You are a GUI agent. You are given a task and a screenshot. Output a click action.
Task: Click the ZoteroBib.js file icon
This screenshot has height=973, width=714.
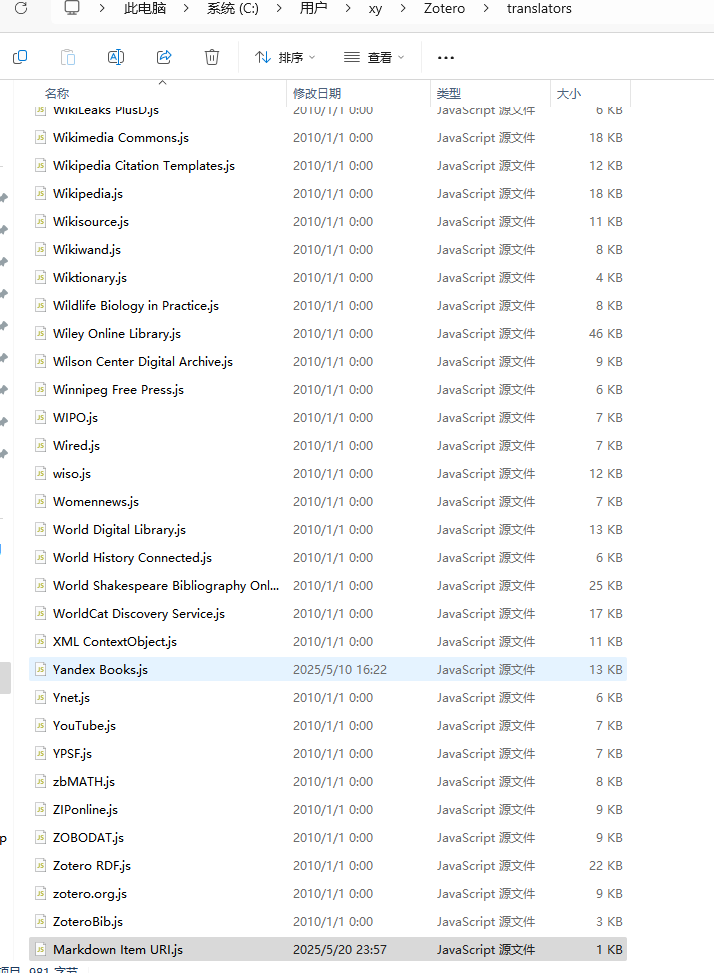[40, 921]
